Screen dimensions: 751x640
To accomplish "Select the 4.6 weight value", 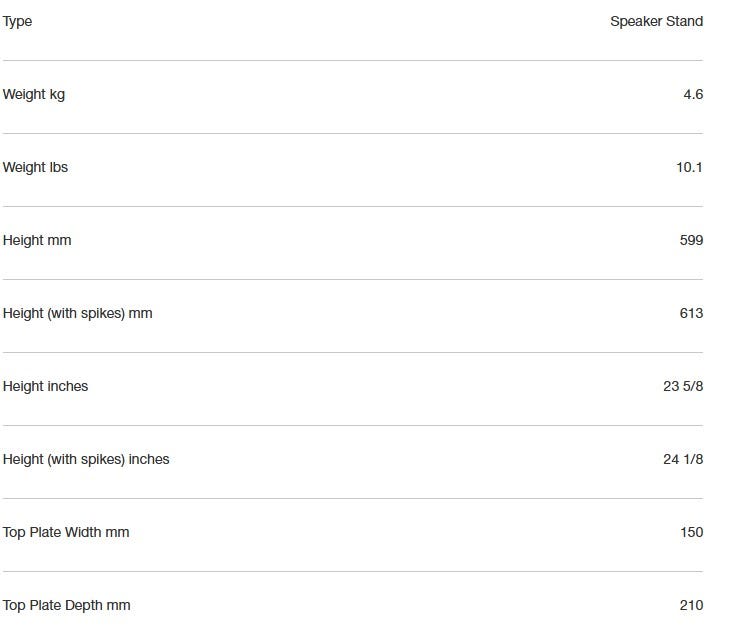I will click(x=693, y=94).
